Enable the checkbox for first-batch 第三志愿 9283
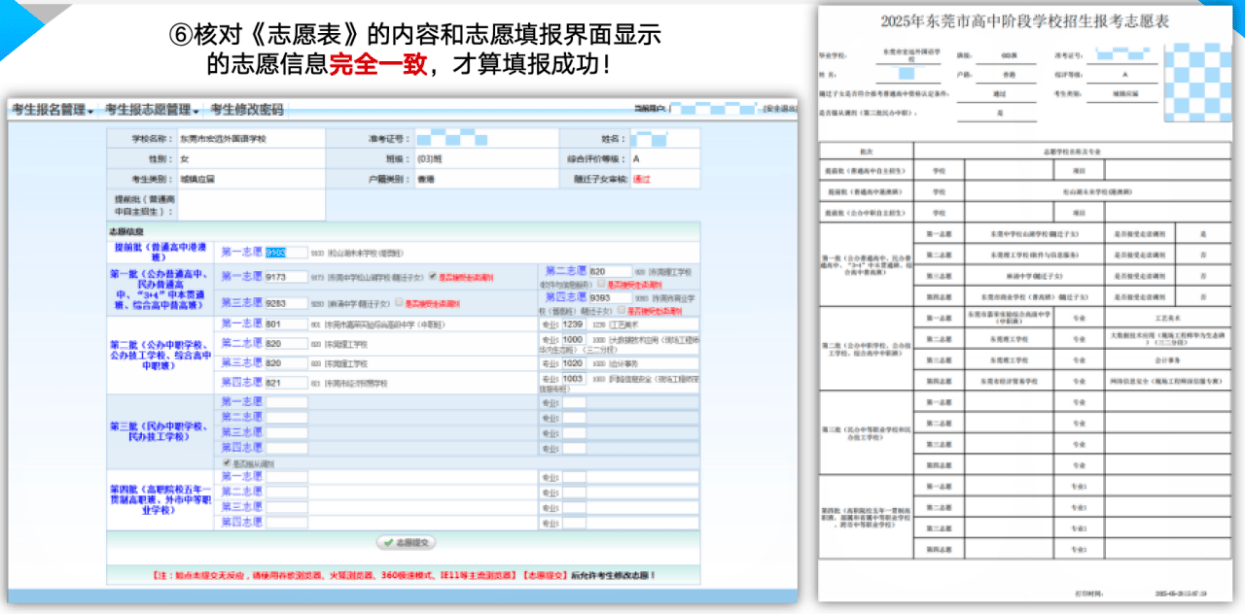The image size is (1245, 615). pos(400,302)
